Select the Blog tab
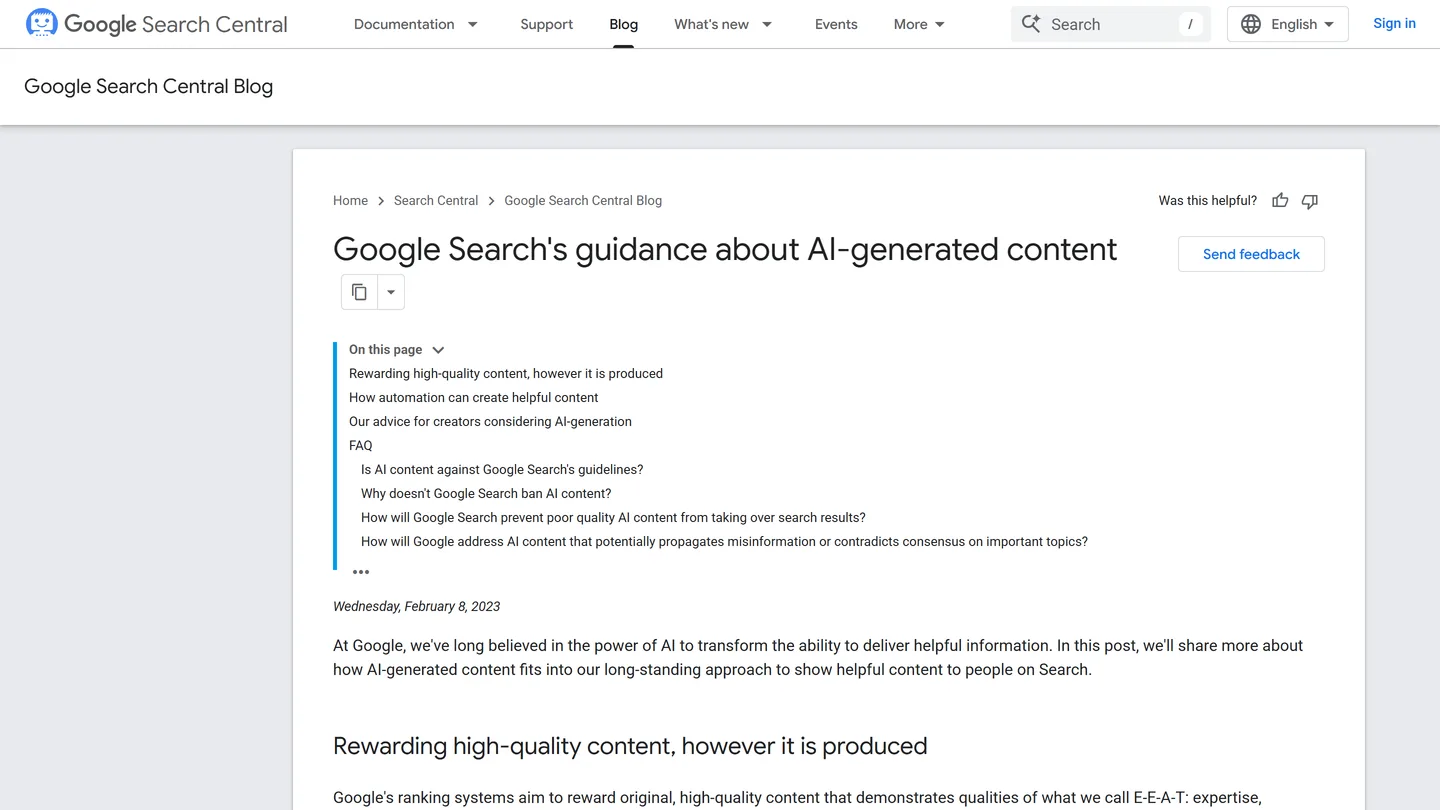Screen dimensions: 1440x810 [x=624, y=24]
